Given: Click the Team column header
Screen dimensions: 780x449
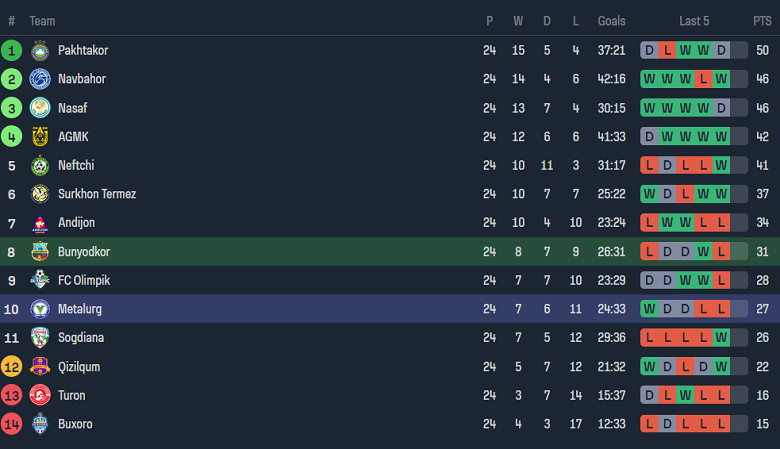Looking at the screenshot, I should tap(42, 21).
